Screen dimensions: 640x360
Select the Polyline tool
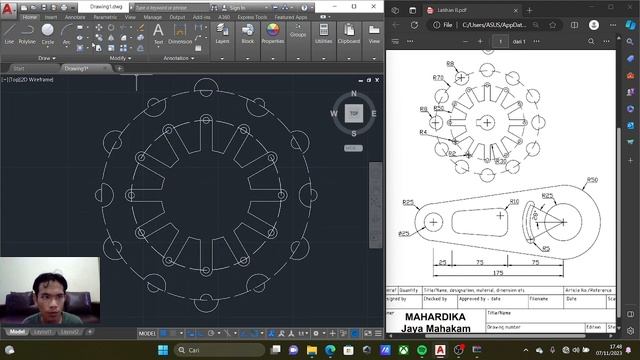(x=27, y=33)
